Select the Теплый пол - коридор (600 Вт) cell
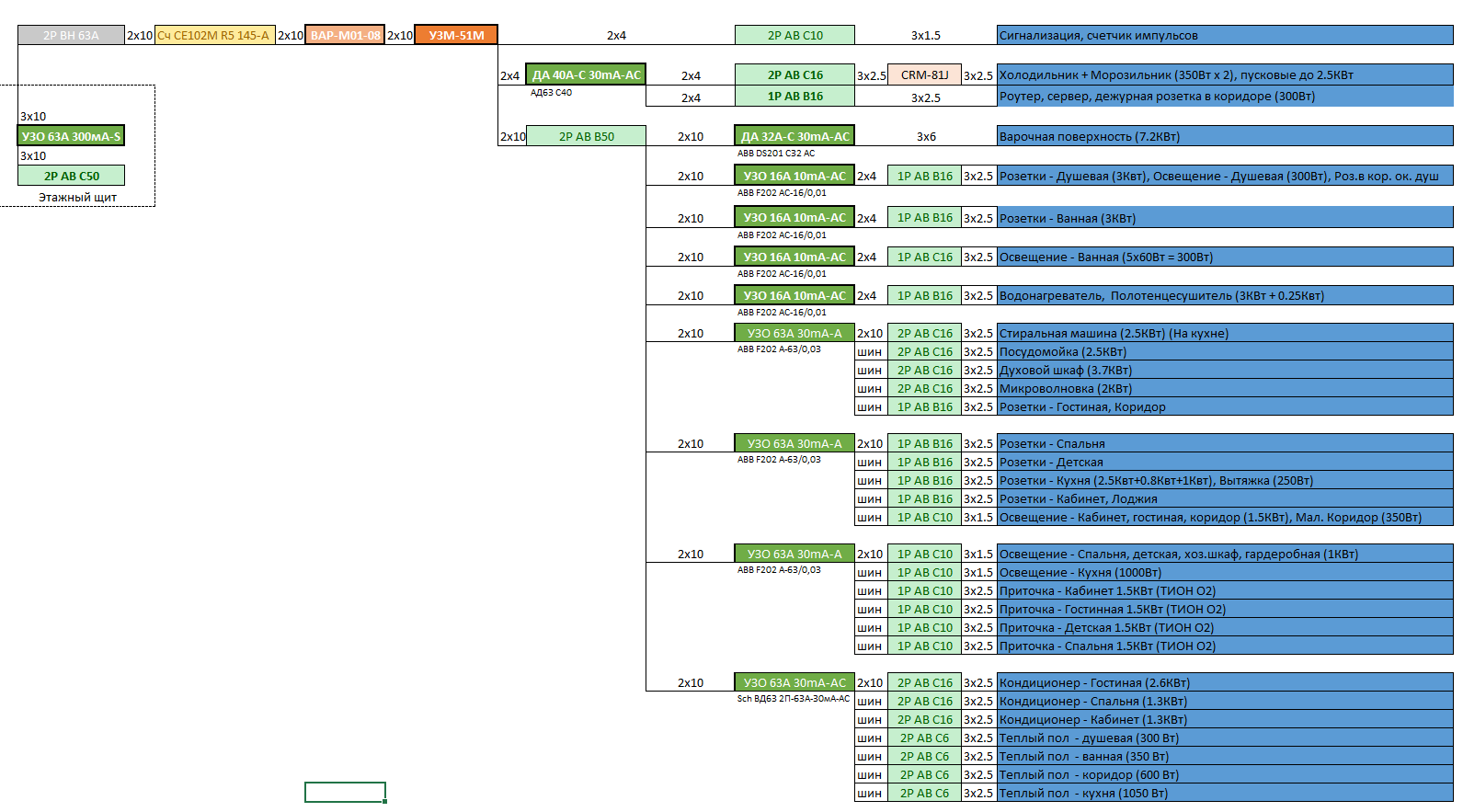This screenshot has height=812, width=1463. click(x=1225, y=774)
